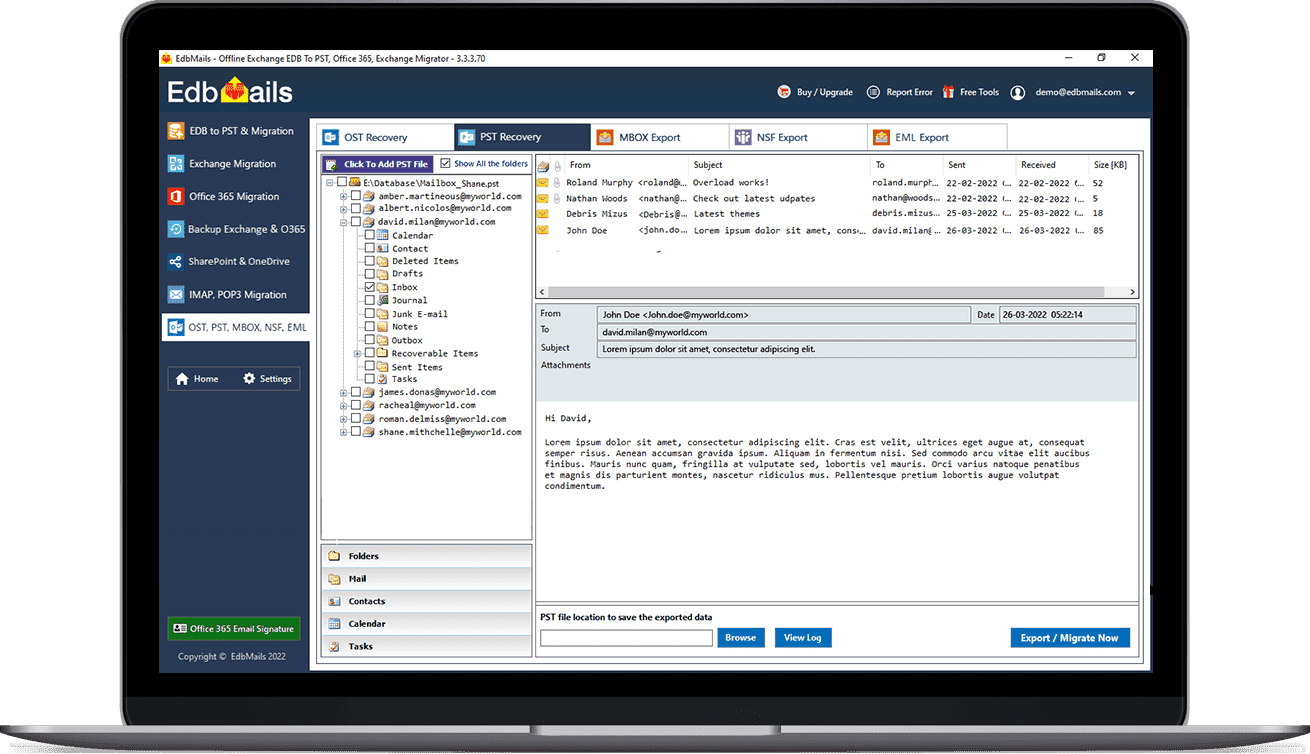This screenshot has height=754, width=1310.
Task: Click the Contact folder icon in tree
Action: (x=383, y=248)
